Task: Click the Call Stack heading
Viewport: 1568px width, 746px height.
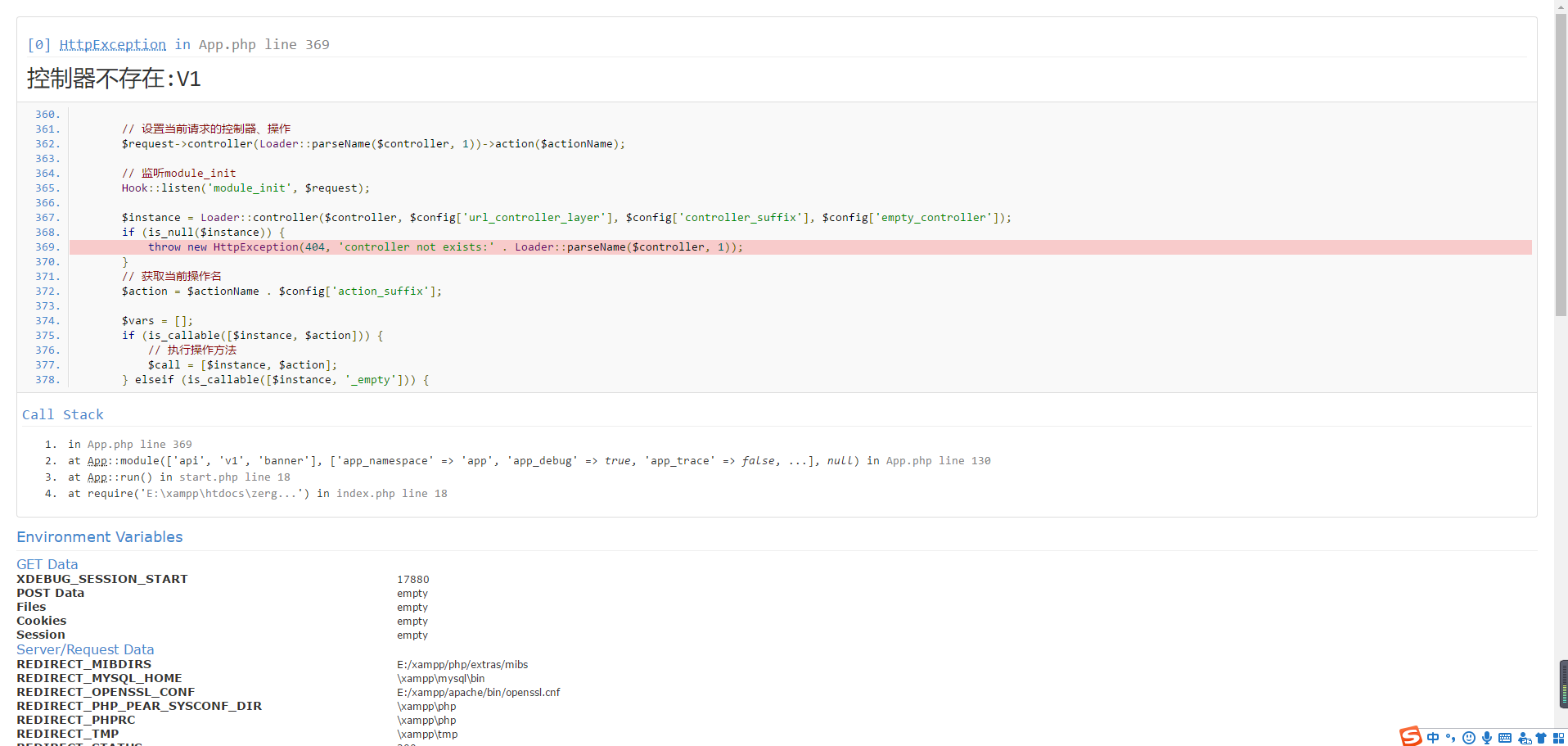Action: click(63, 414)
